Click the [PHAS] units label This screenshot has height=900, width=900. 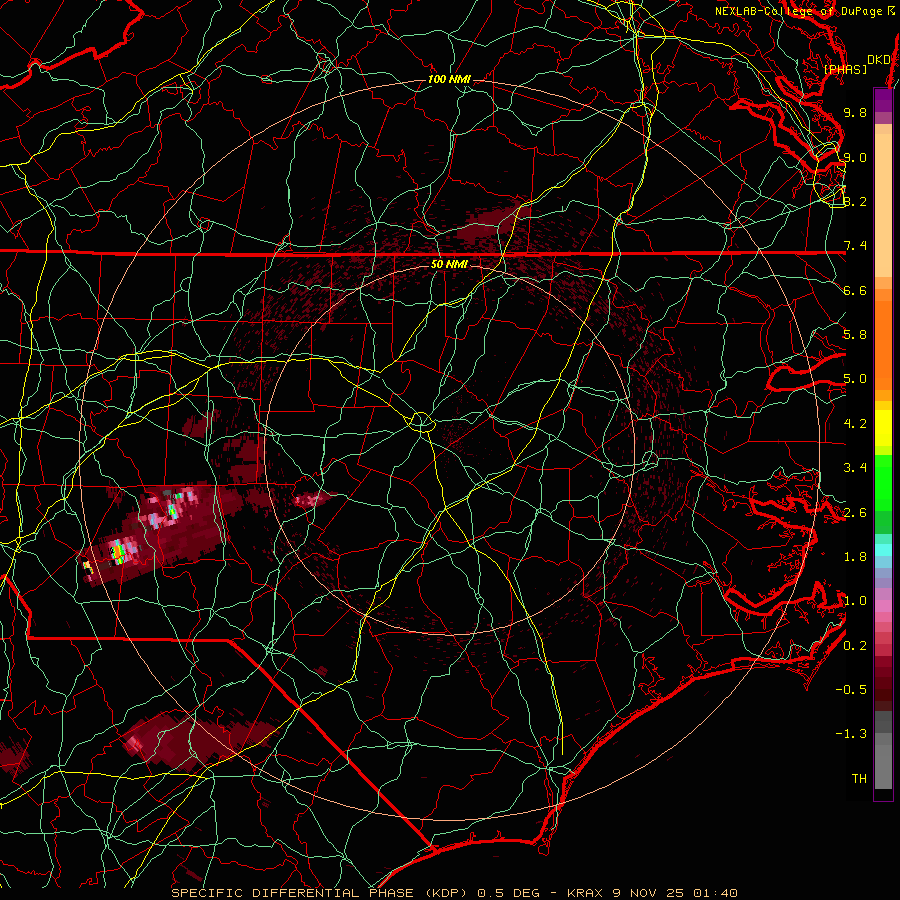pos(845,69)
